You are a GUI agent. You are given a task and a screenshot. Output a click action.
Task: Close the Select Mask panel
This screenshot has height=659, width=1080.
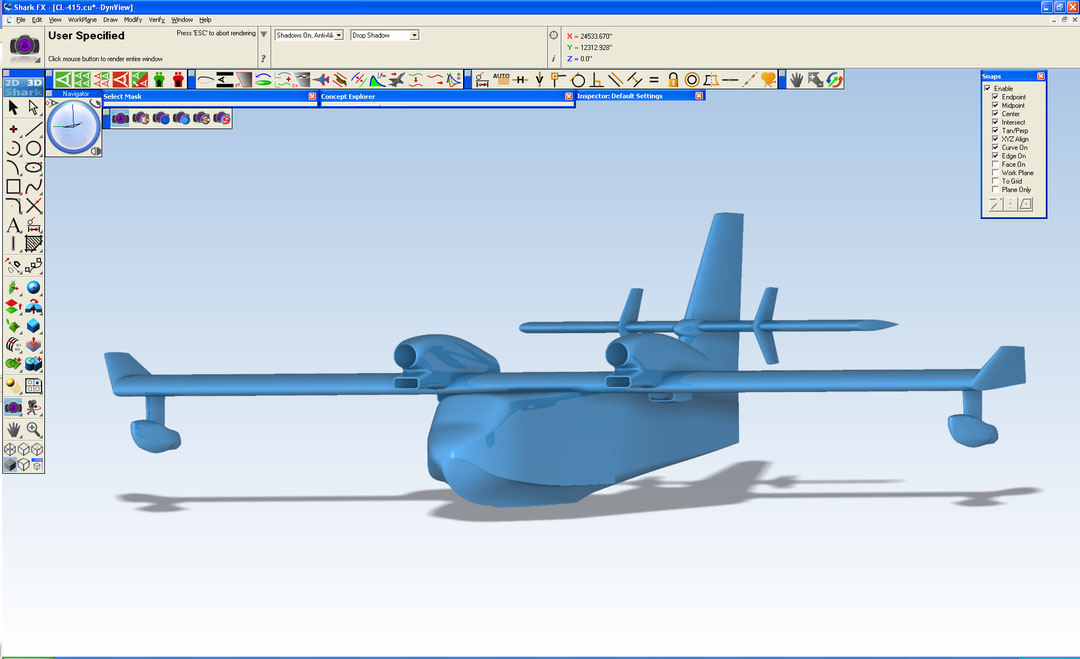click(312, 96)
